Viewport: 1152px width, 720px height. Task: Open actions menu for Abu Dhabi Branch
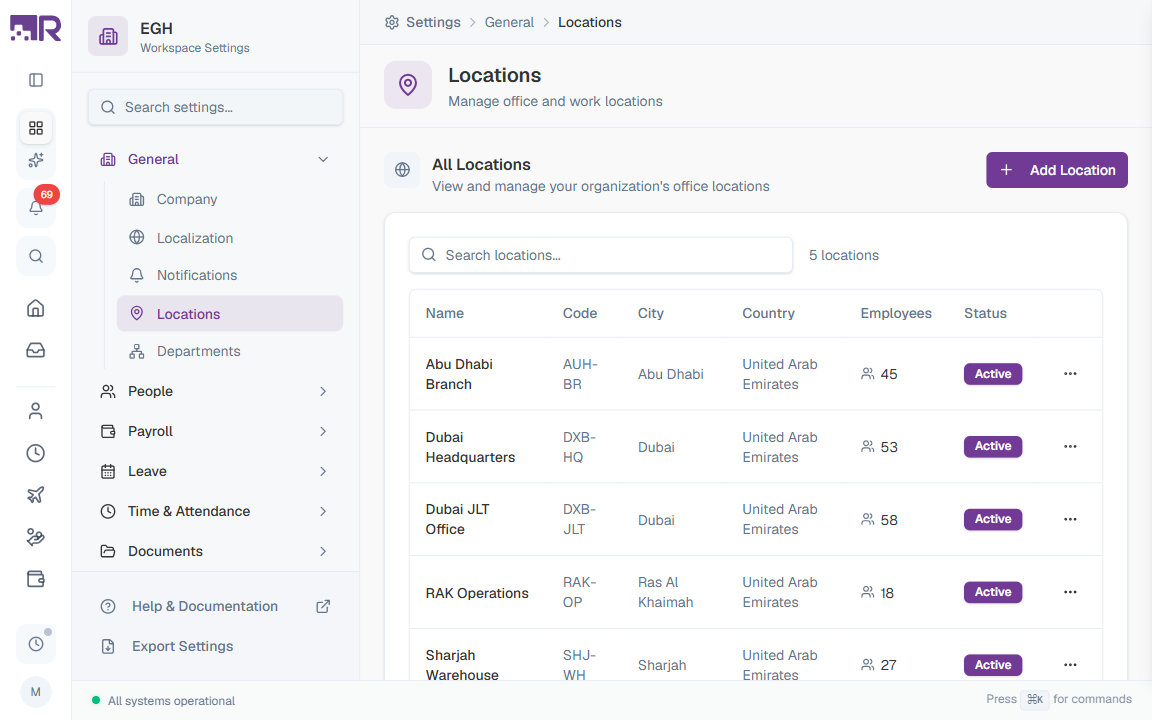point(1070,374)
